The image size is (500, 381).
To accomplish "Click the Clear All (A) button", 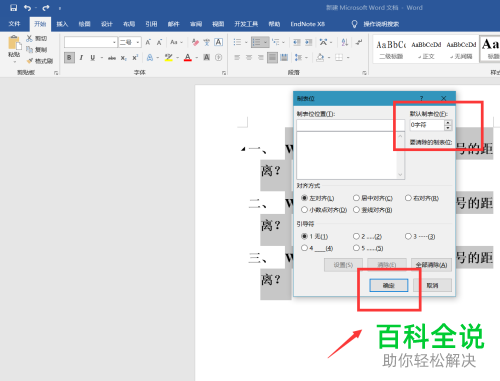I will [431, 265].
